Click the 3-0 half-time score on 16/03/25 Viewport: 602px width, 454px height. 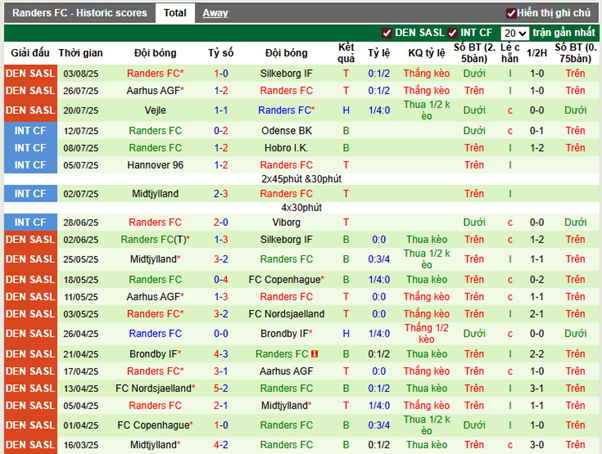tap(537, 445)
